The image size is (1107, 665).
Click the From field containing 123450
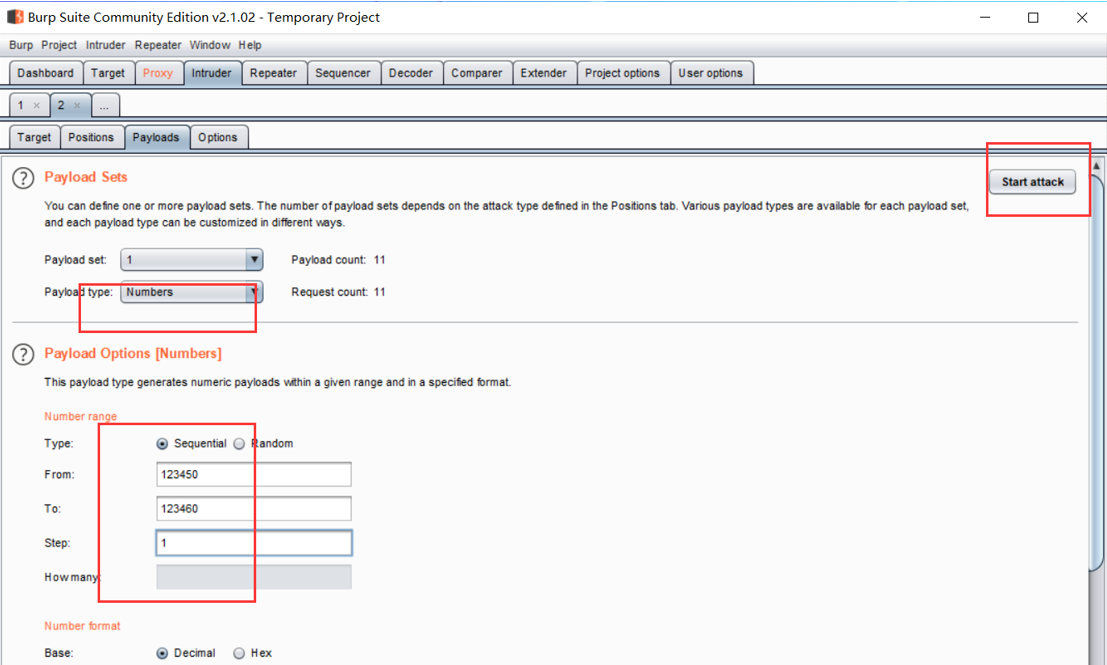pyautogui.click(x=253, y=474)
